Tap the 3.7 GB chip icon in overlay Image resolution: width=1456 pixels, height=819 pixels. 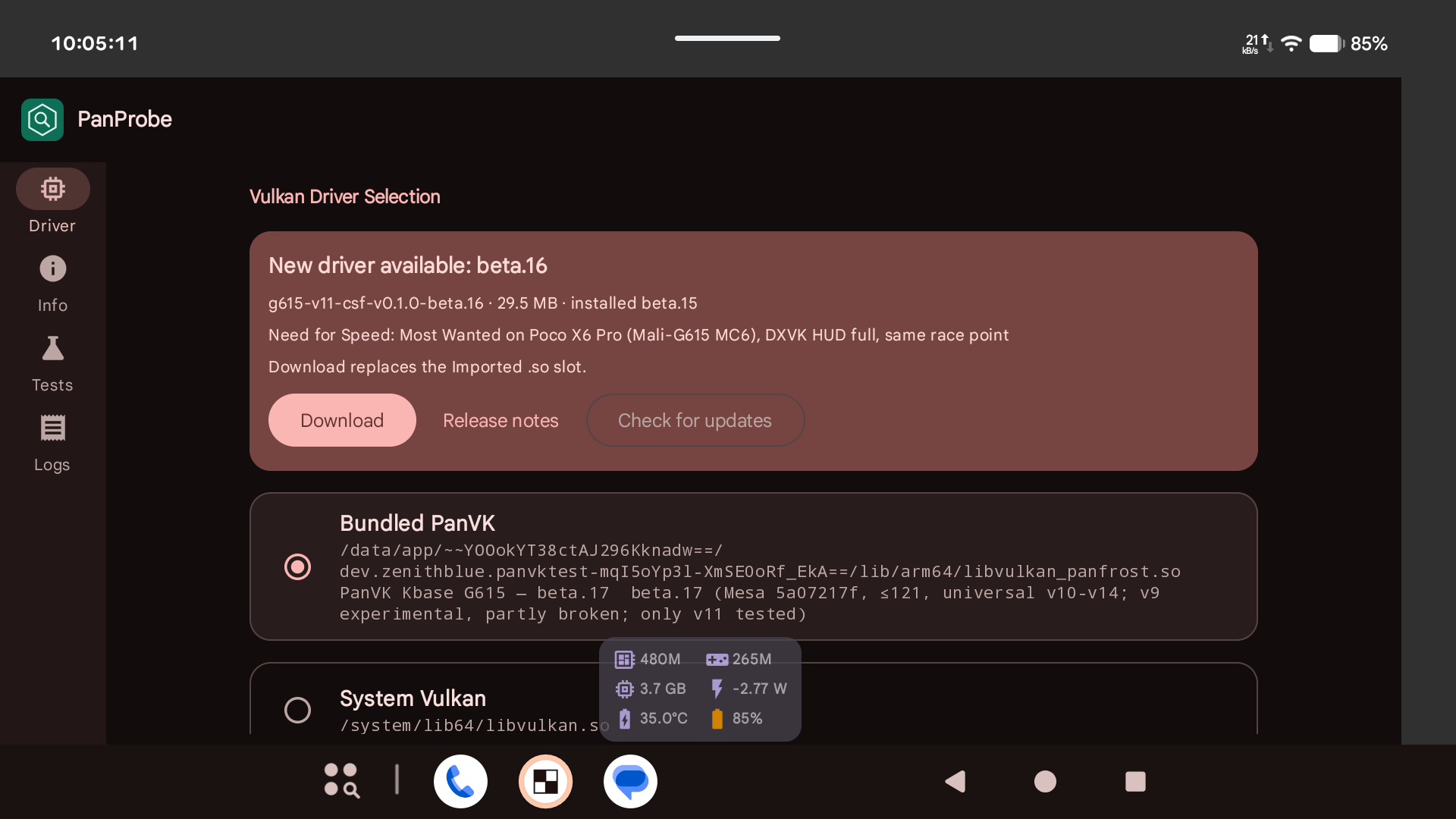point(624,689)
